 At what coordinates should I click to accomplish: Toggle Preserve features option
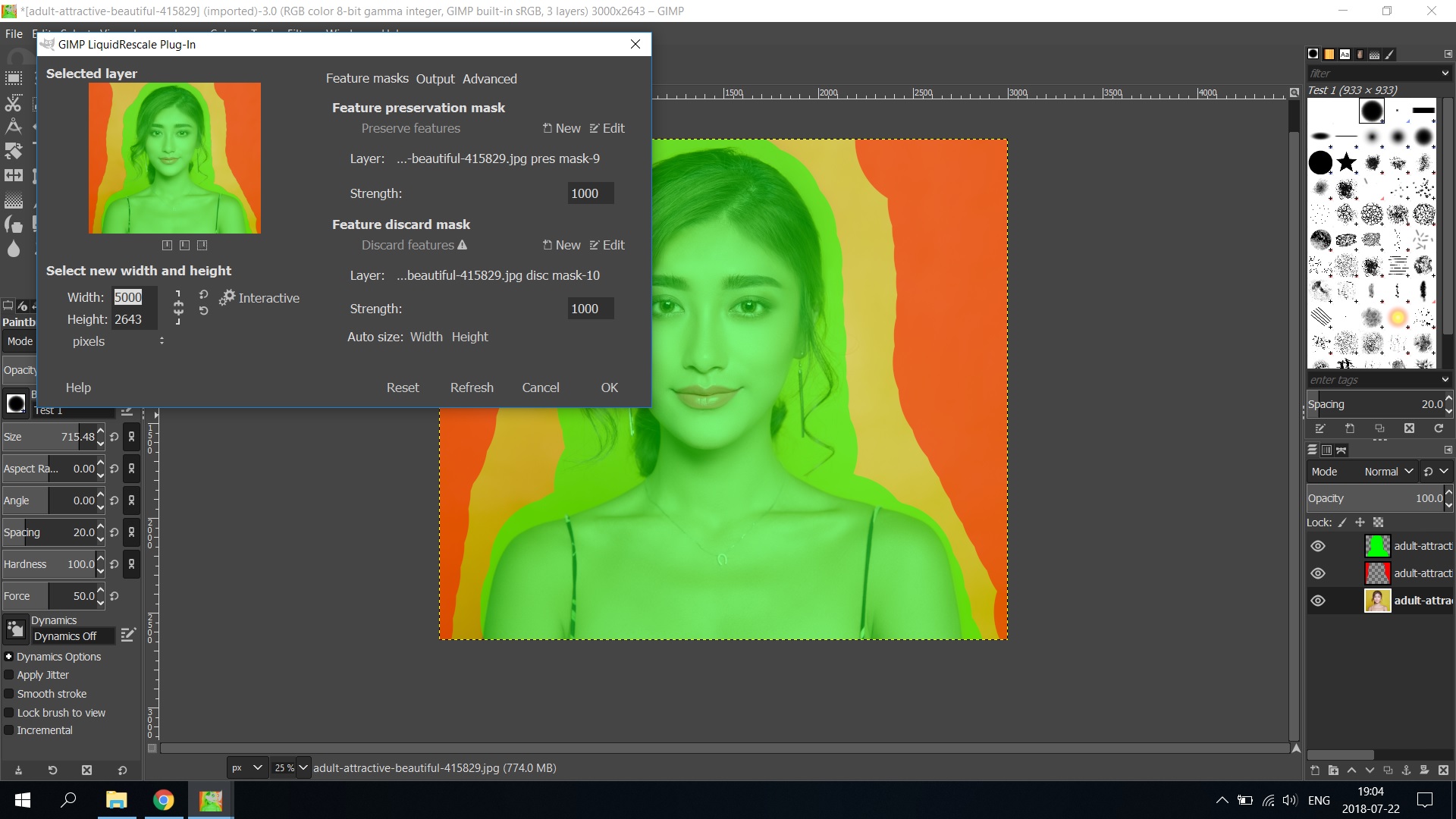pyautogui.click(x=410, y=128)
